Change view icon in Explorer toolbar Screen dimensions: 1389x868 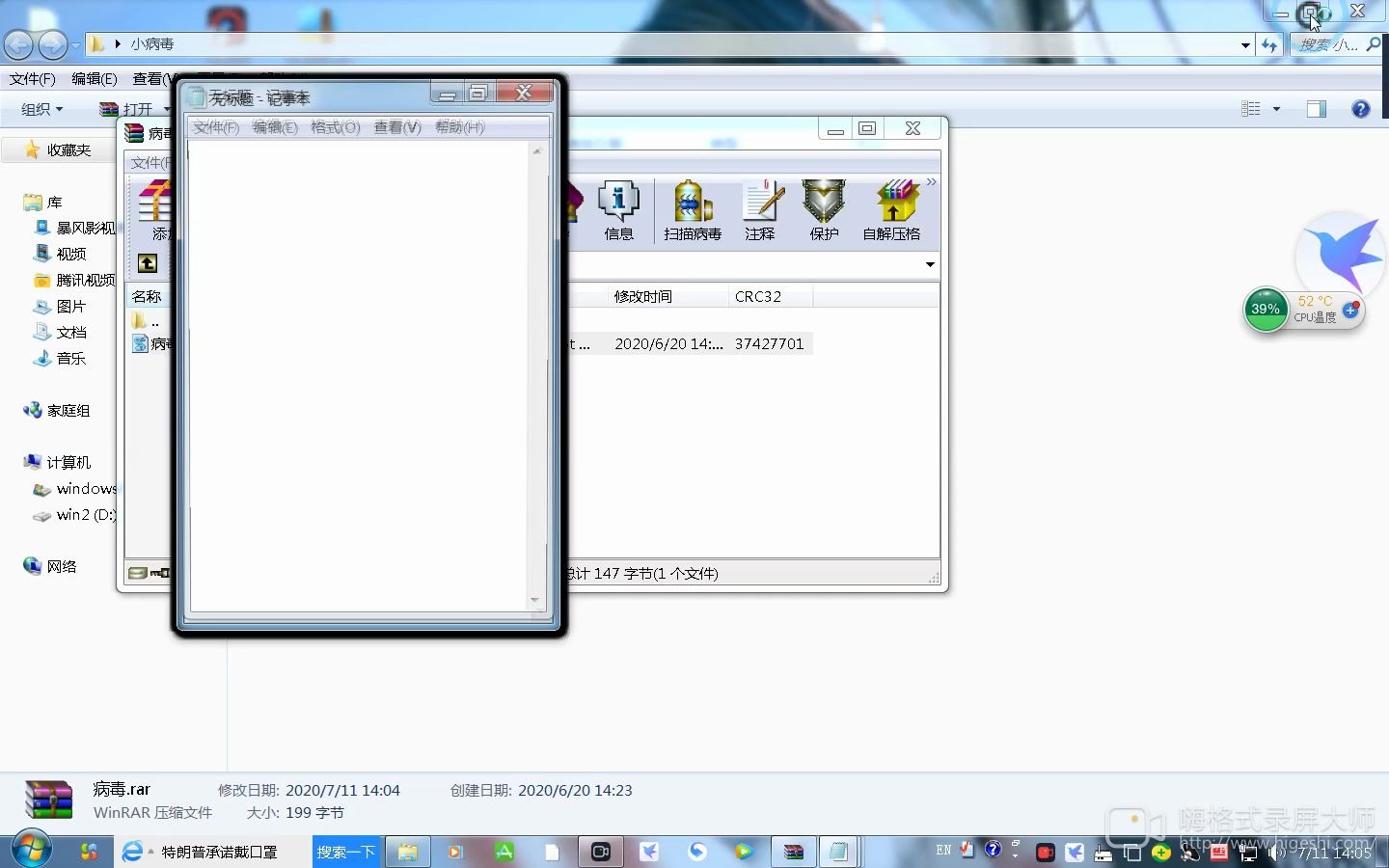coord(1251,109)
